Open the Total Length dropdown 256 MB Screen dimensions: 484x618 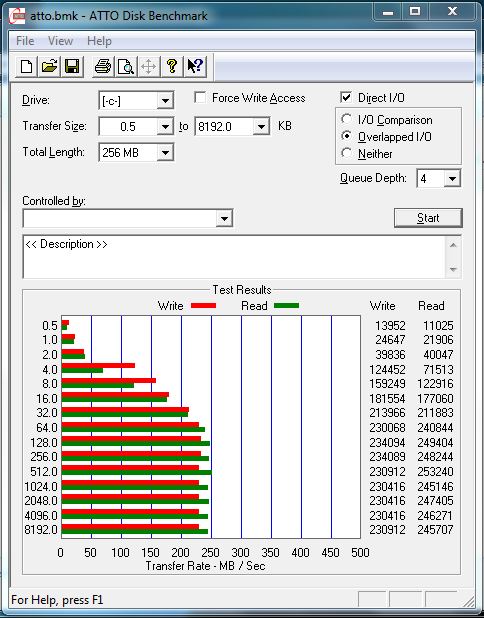tap(165, 153)
